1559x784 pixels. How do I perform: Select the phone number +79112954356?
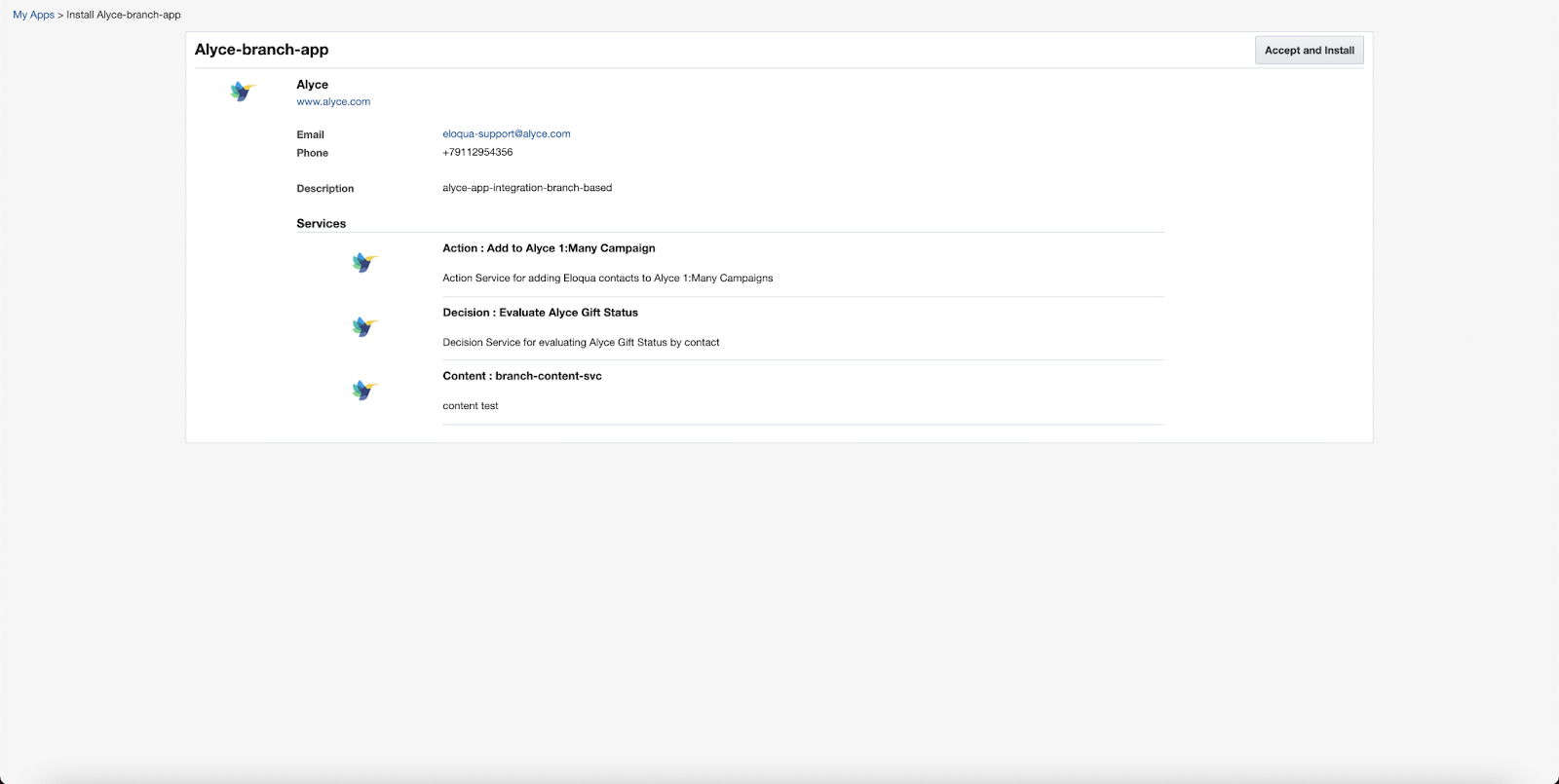tap(477, 152)
